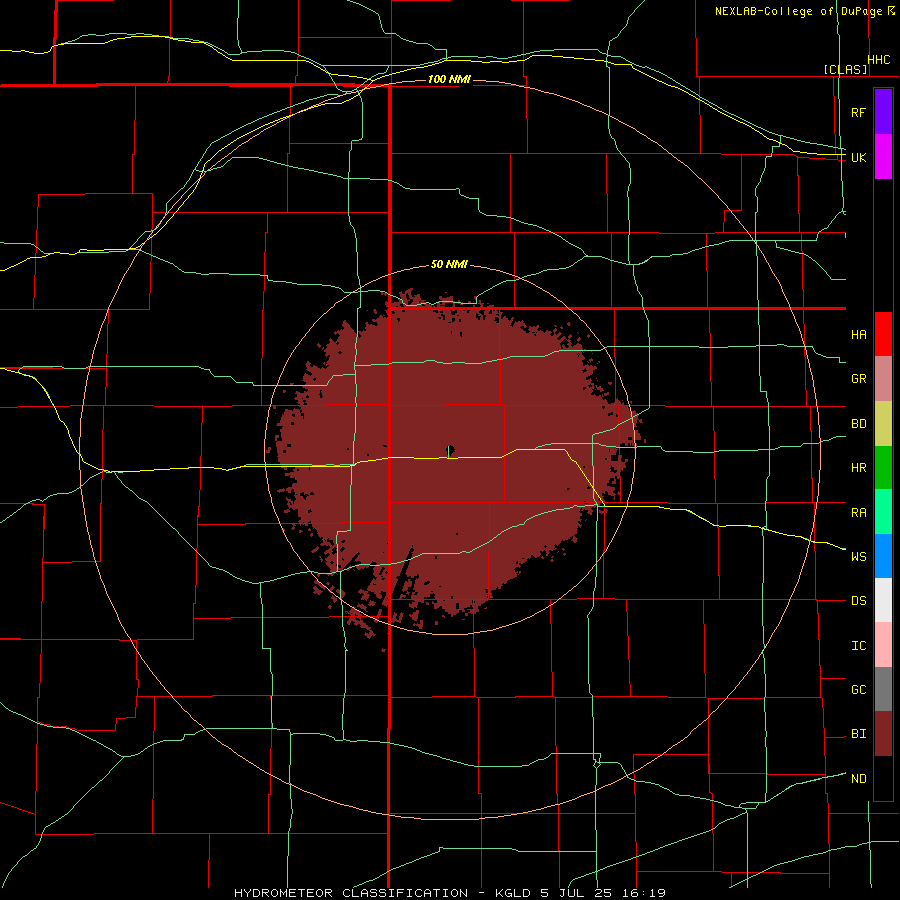Click the HYDROMETEOR CLASSIFICATION title text

click(x=351, y=893)
